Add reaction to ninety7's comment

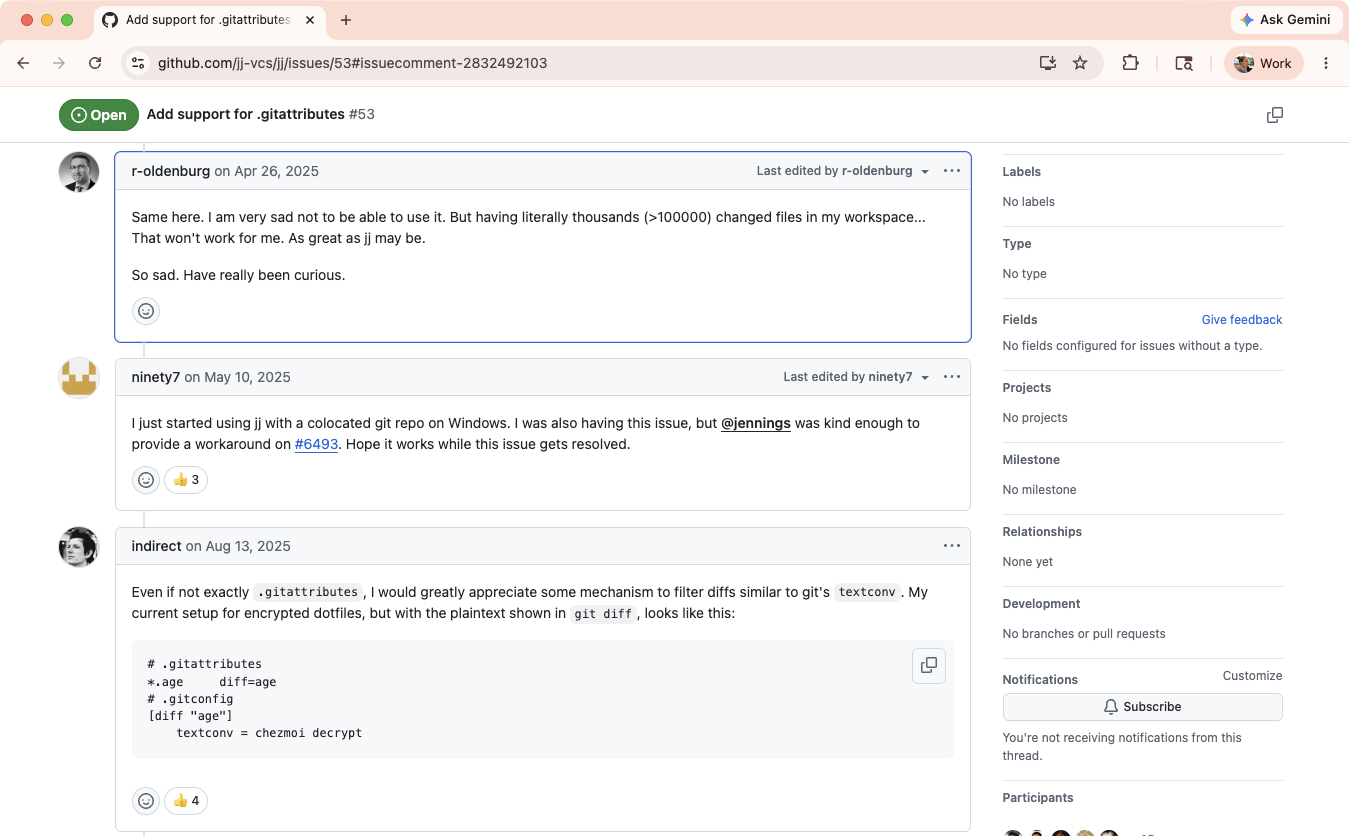[x=146, y=480]
